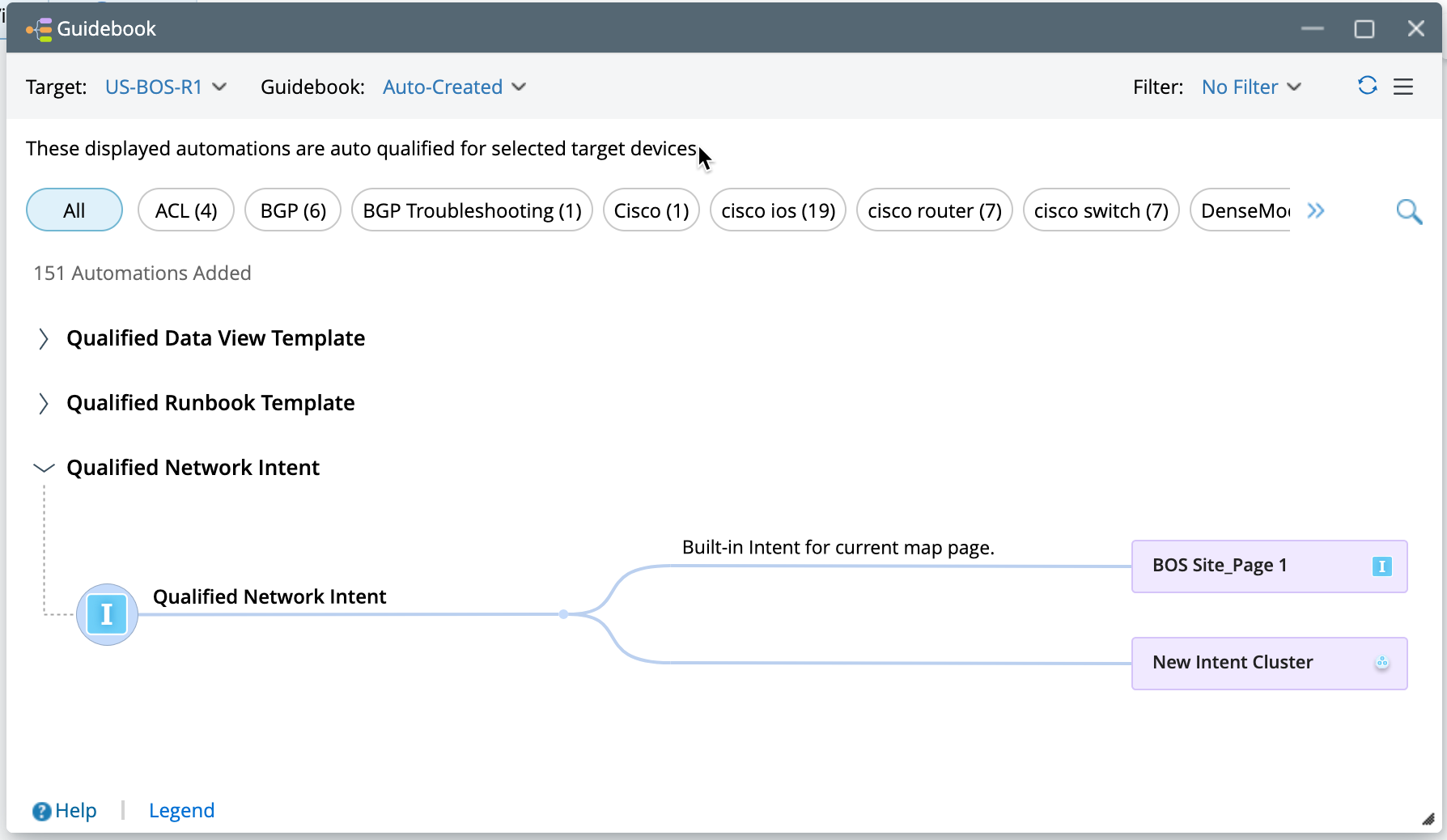Click the search magnifier icon
This screenshot has height=840, width=1447.
1409,211
